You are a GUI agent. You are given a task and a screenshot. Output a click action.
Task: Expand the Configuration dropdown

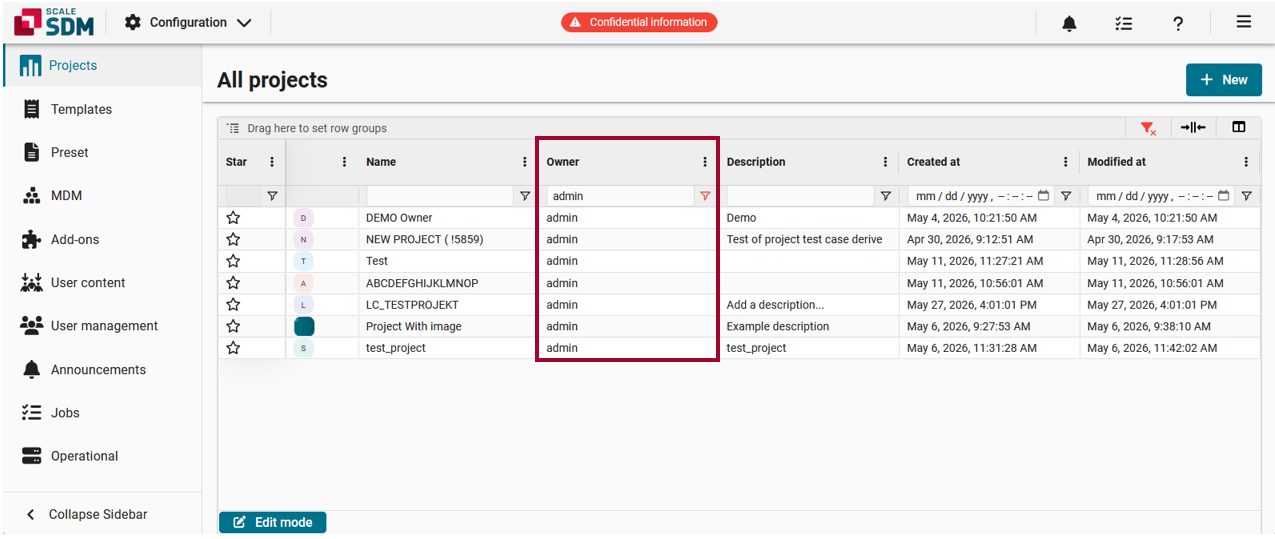coord(188,22)
